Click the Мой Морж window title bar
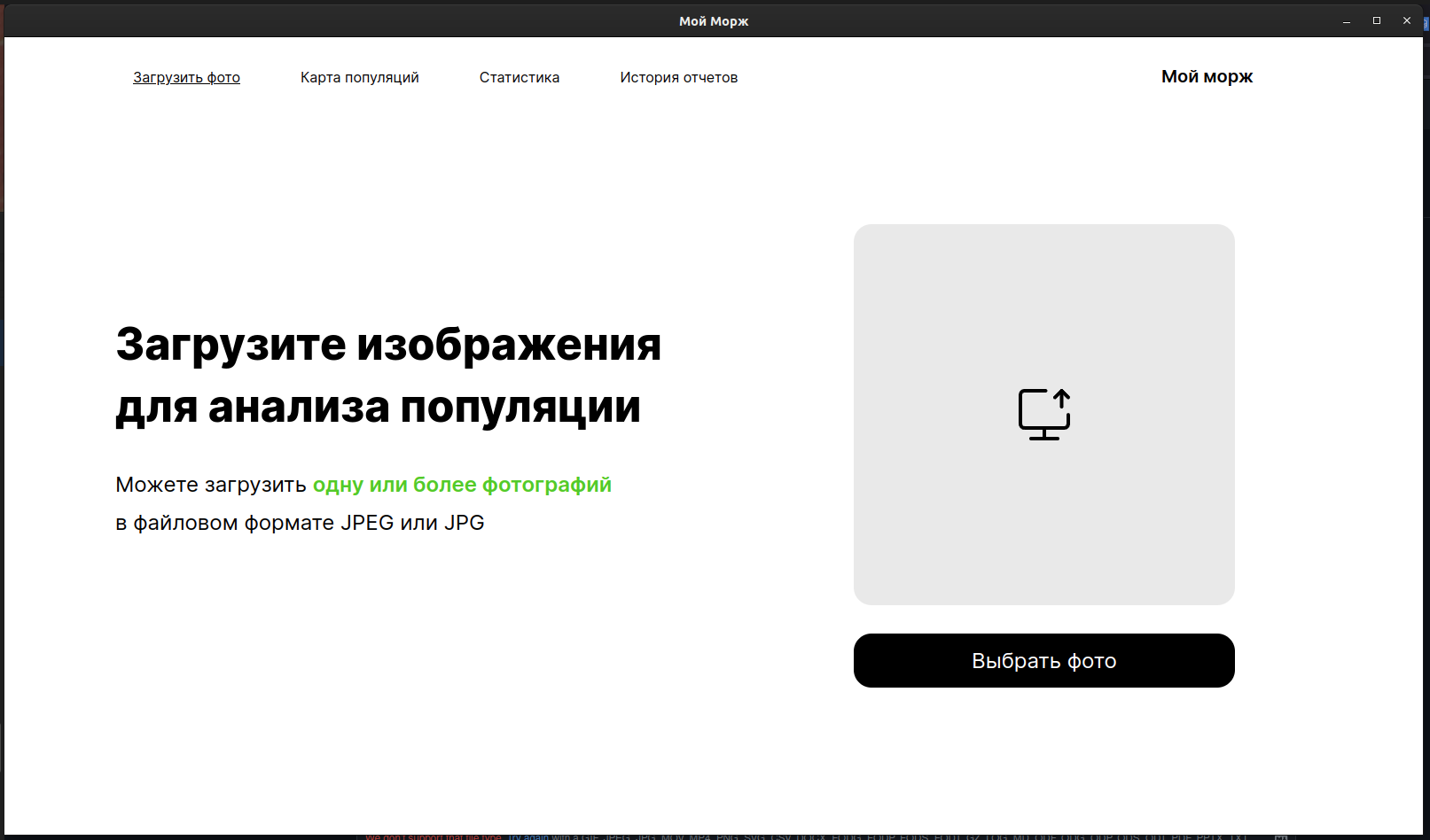This screenshot has width=1430, height=840. coord(712,19)
